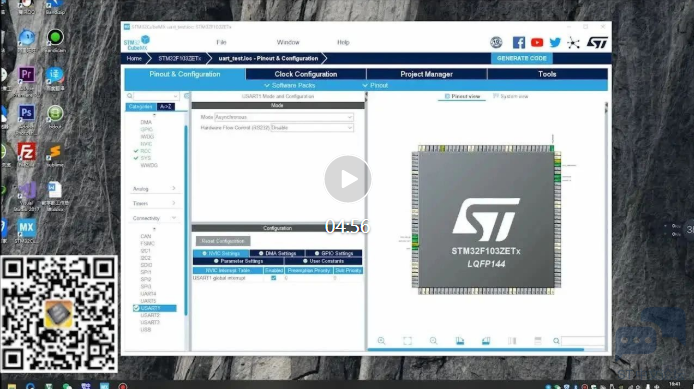694x390 pixels.
Task: Click the ST community network icon
Action: pos(574,42)
